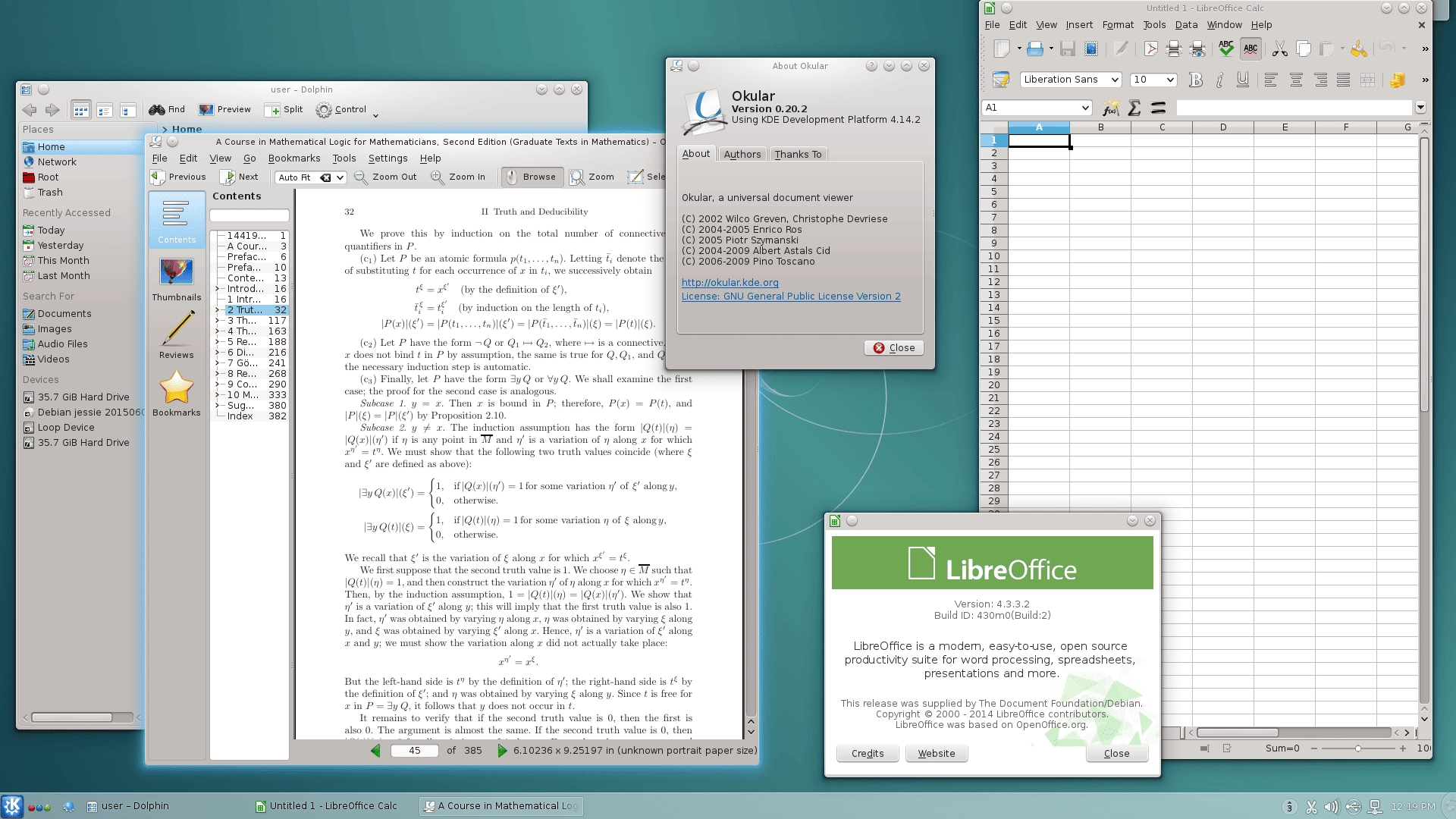
Task: Open the Control menu in Dolphin
Action: coord(347,110)
